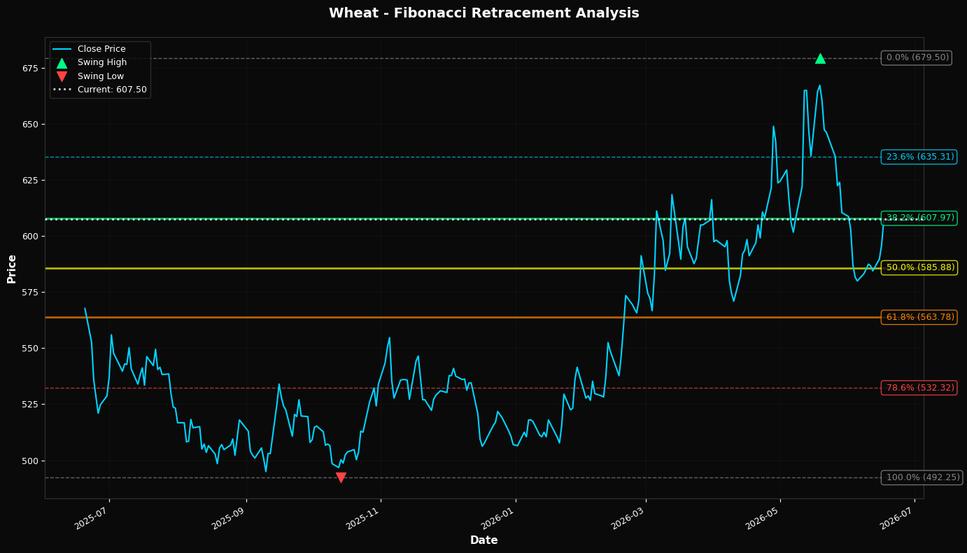Click the 38.2% (607.97) level label
Image resolution: width=967 pixels, height=553 pixels.
(x=919, y=218)
